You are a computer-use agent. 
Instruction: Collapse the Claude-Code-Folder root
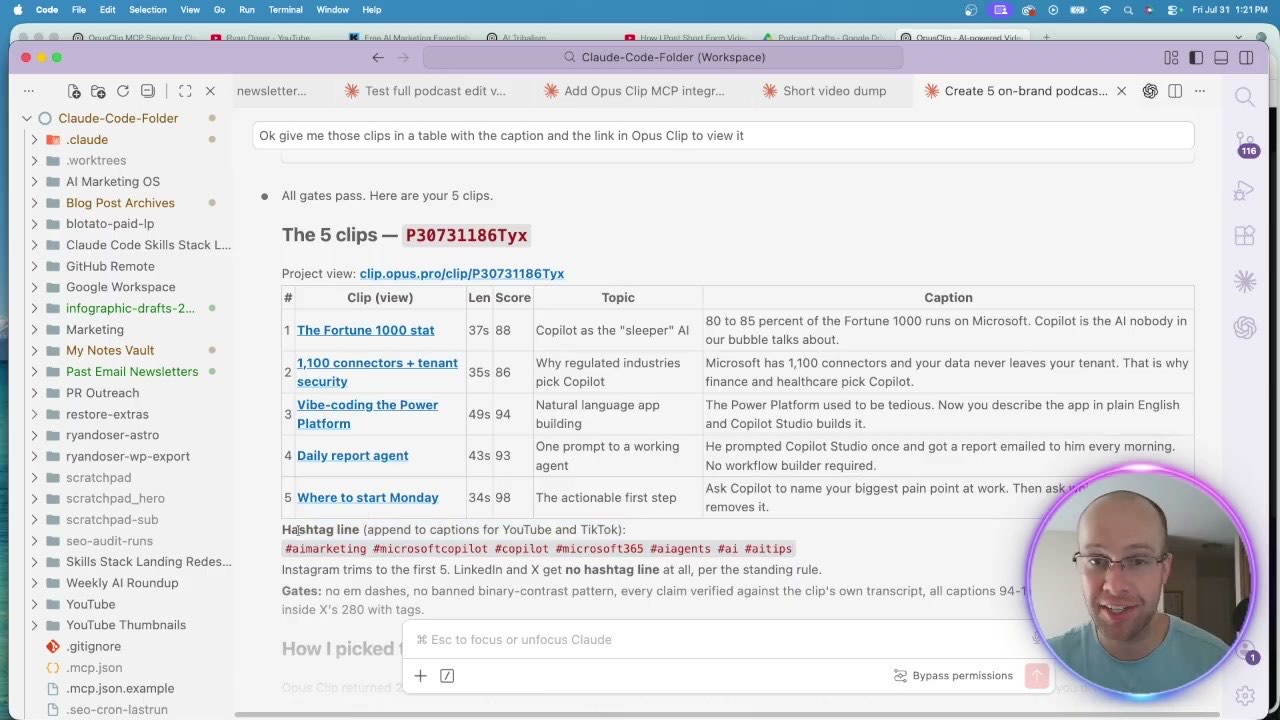click(27, 118)
